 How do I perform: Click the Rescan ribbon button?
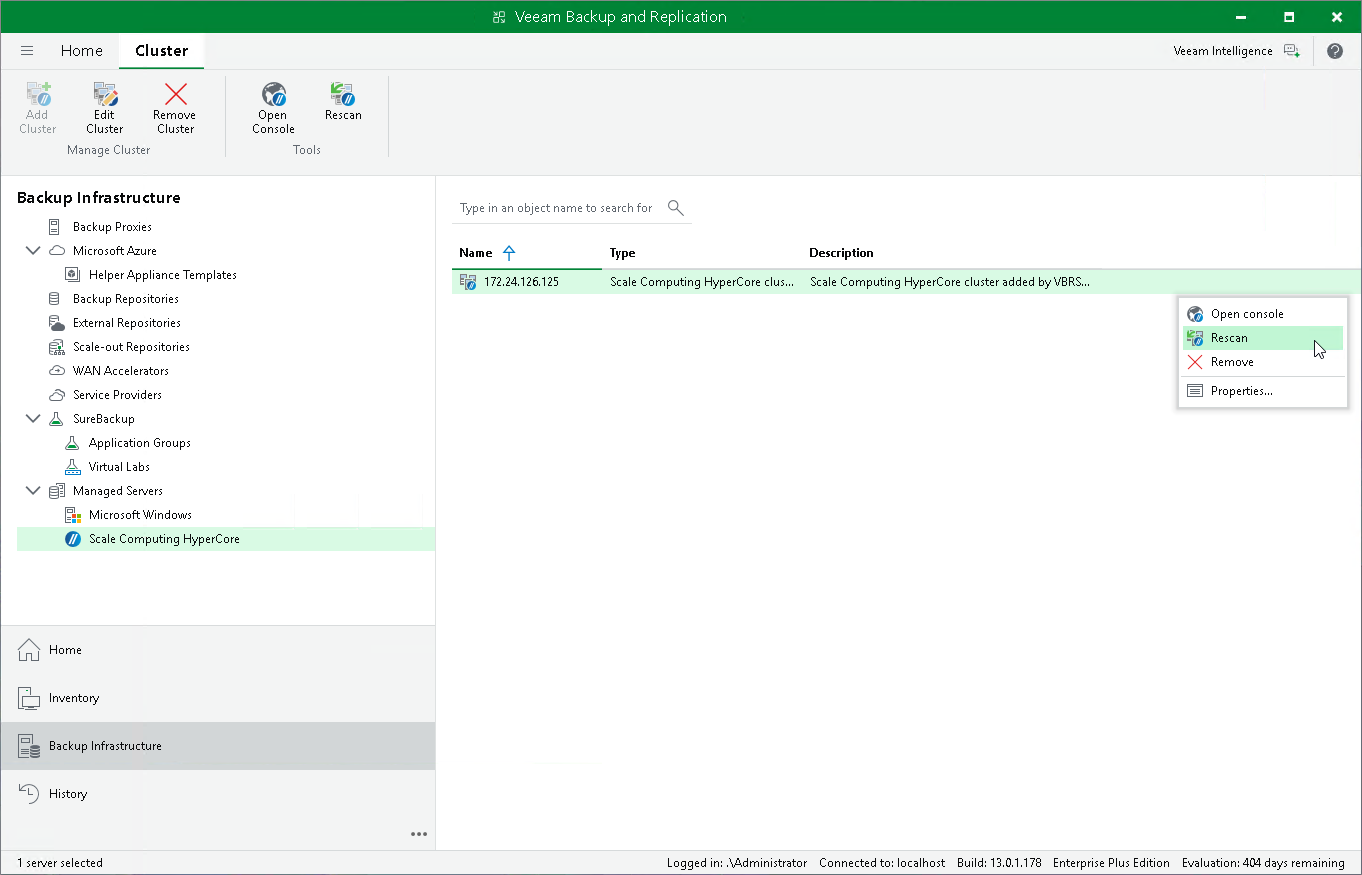343,101
